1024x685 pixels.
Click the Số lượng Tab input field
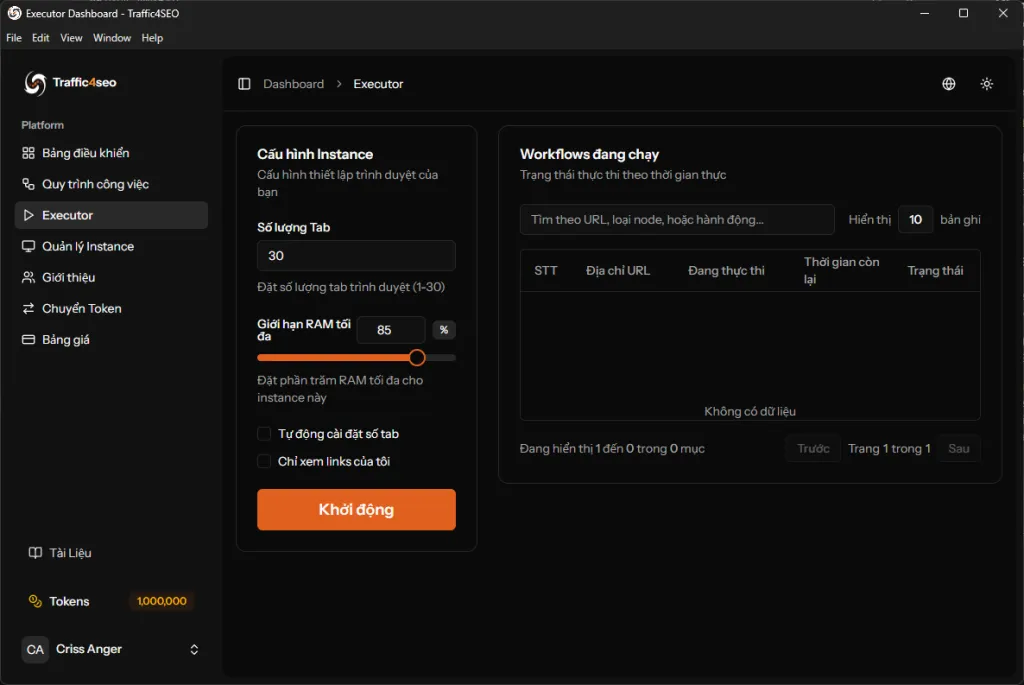[357, 255]
